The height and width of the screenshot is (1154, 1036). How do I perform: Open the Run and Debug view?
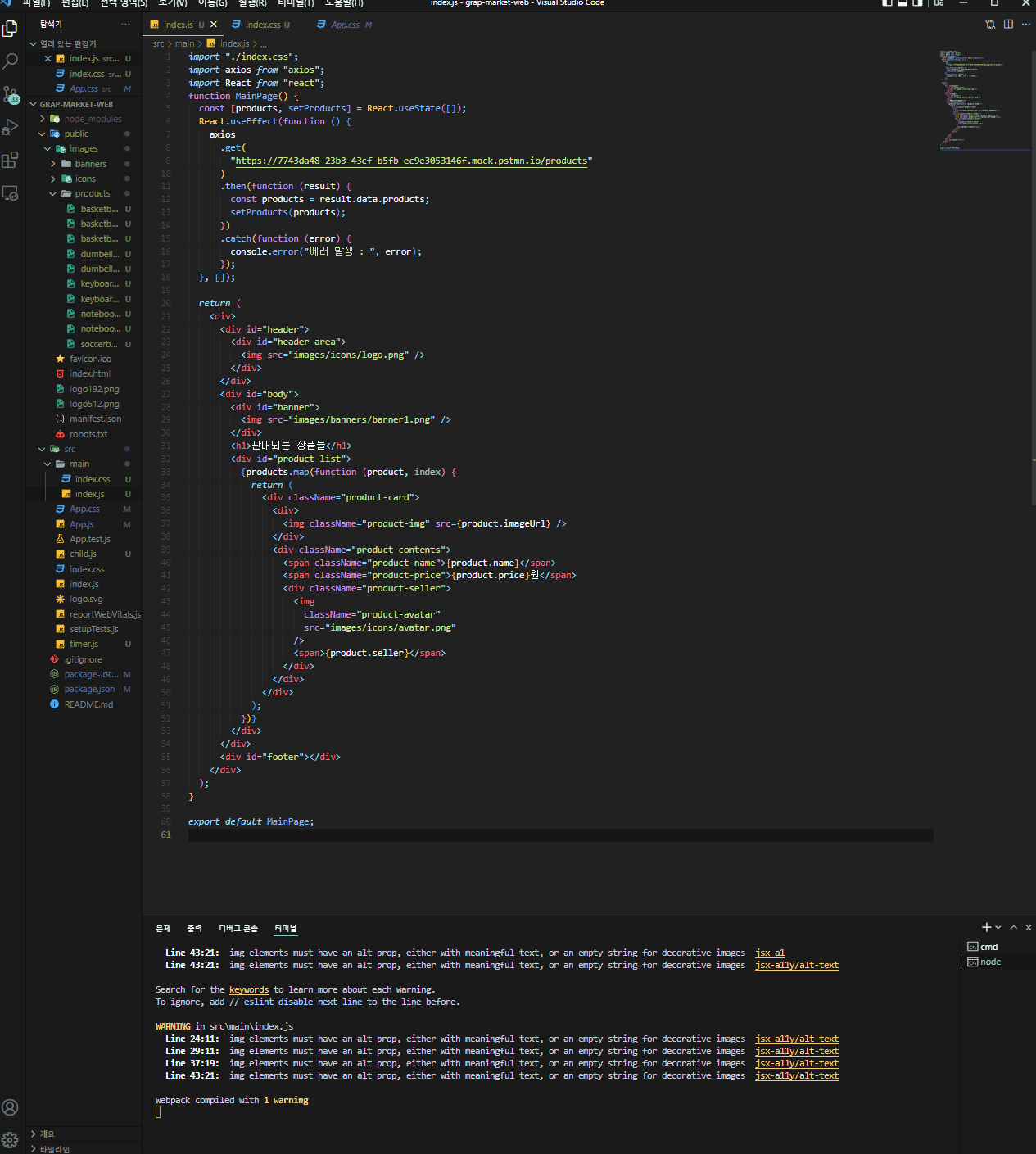(10, 127)
